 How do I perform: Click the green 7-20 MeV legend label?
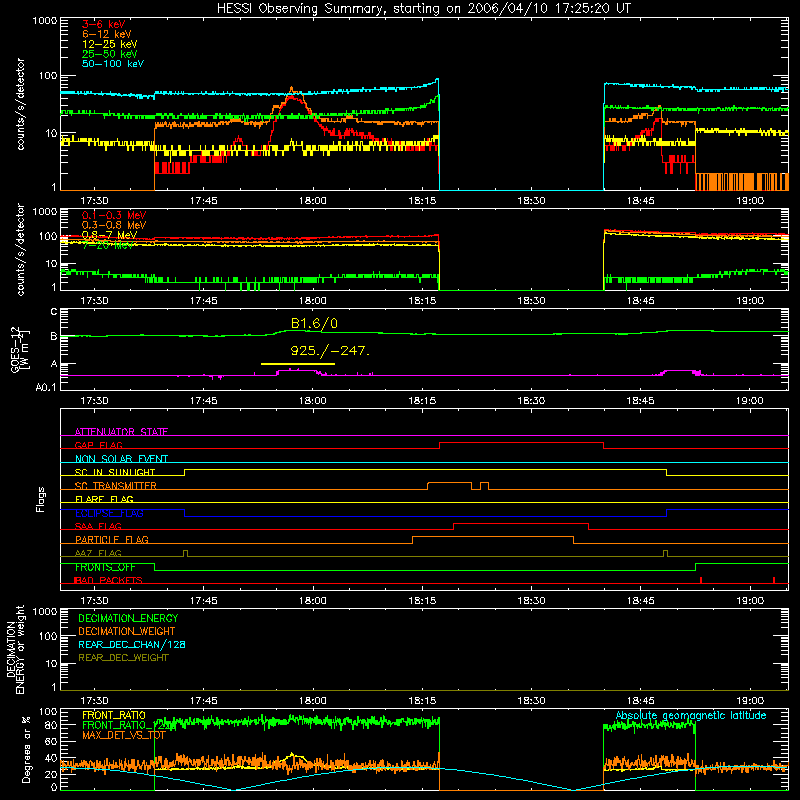point(108,245)
